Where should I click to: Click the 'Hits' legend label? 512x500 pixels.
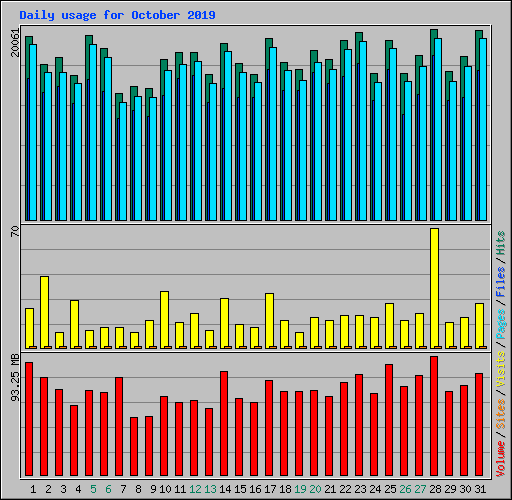[x=500, y=243]
